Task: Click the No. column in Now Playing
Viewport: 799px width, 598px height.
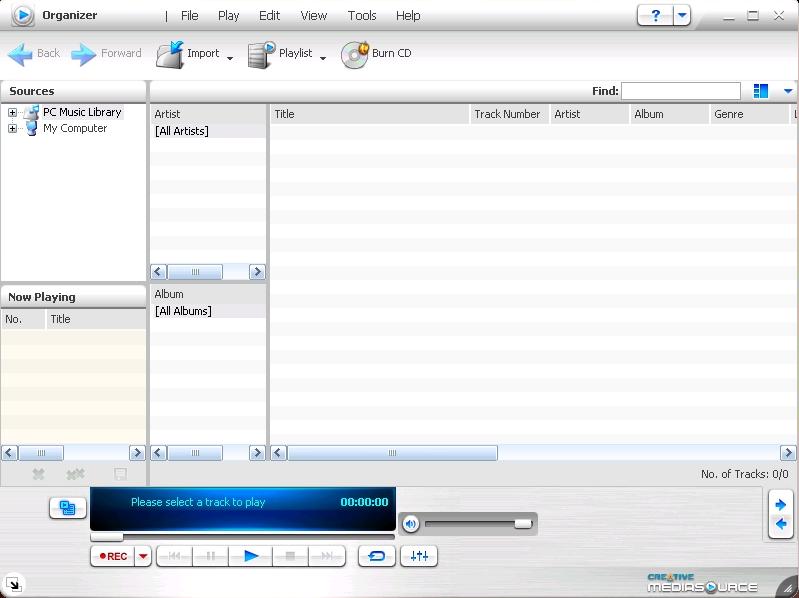Action: point(23,319)
